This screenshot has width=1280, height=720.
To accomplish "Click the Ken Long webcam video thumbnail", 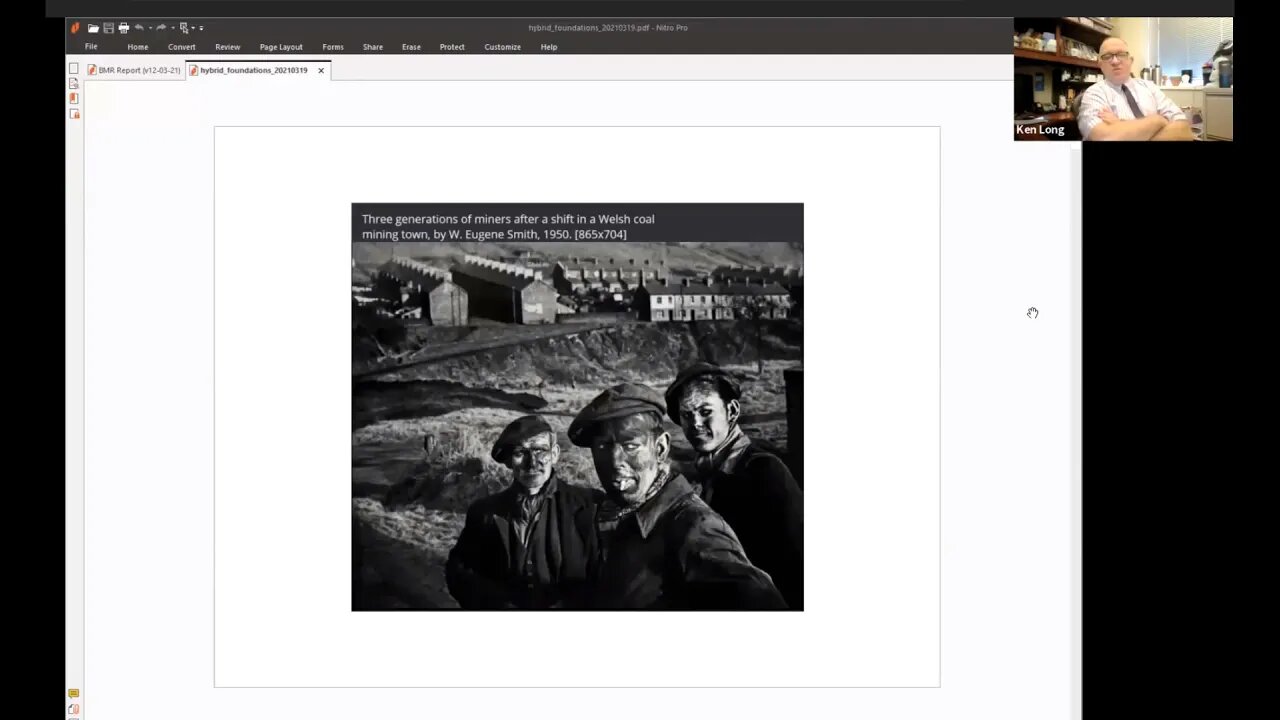I will pyautogui.click(x=1123, y=78).
